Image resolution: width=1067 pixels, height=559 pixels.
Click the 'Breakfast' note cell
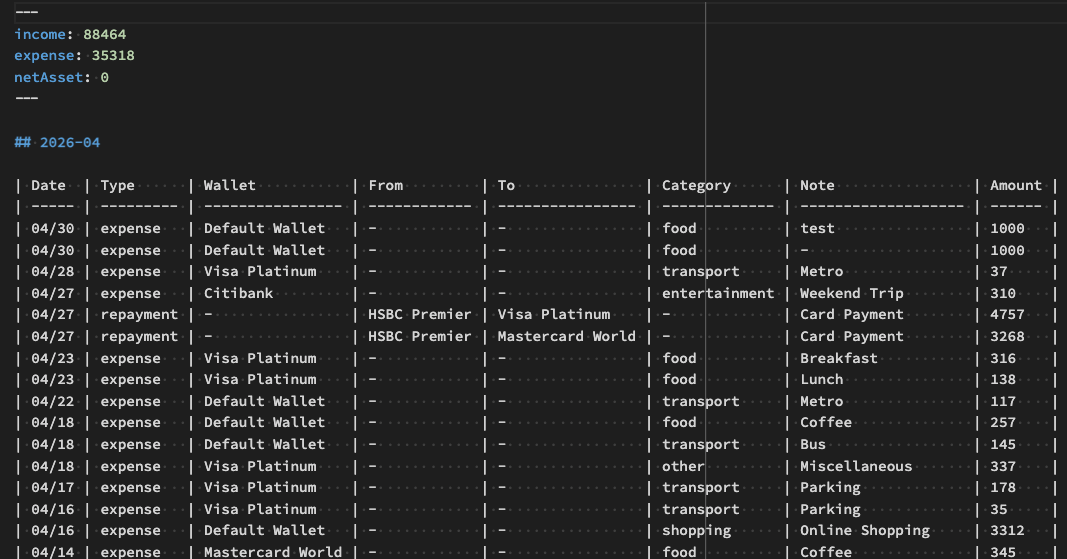pyautogui.click(x=839, y=358)
